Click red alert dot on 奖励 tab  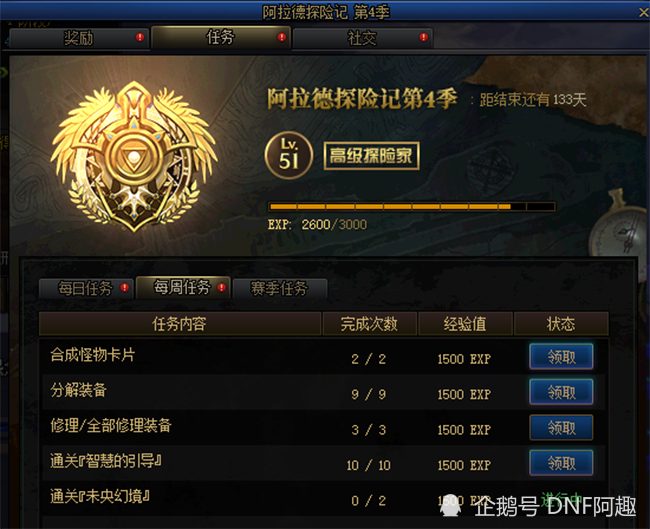140,37
